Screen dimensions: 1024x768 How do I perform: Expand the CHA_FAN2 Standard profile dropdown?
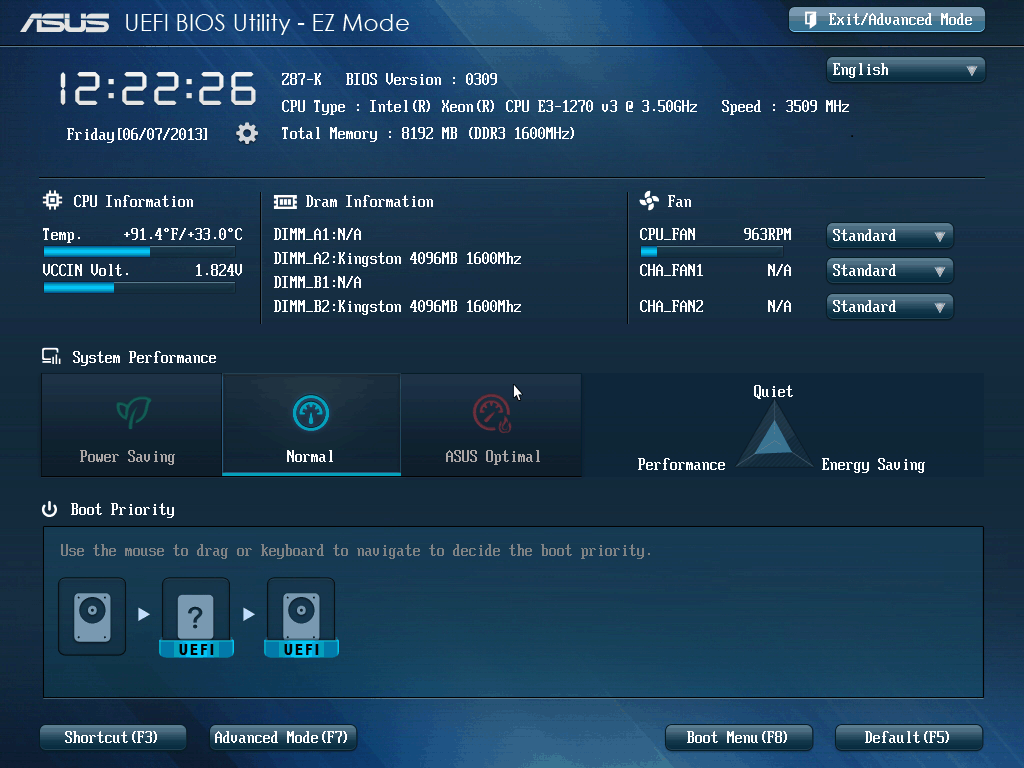[889, 307]
